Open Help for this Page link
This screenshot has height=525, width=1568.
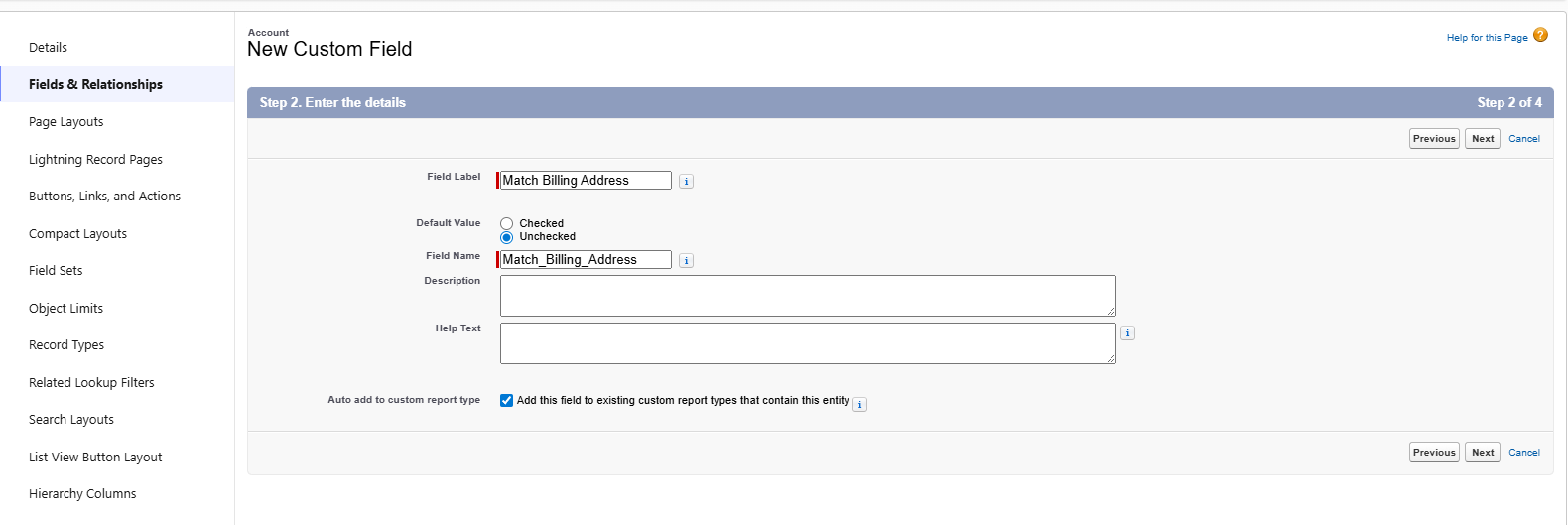(x=1487, y=38)
